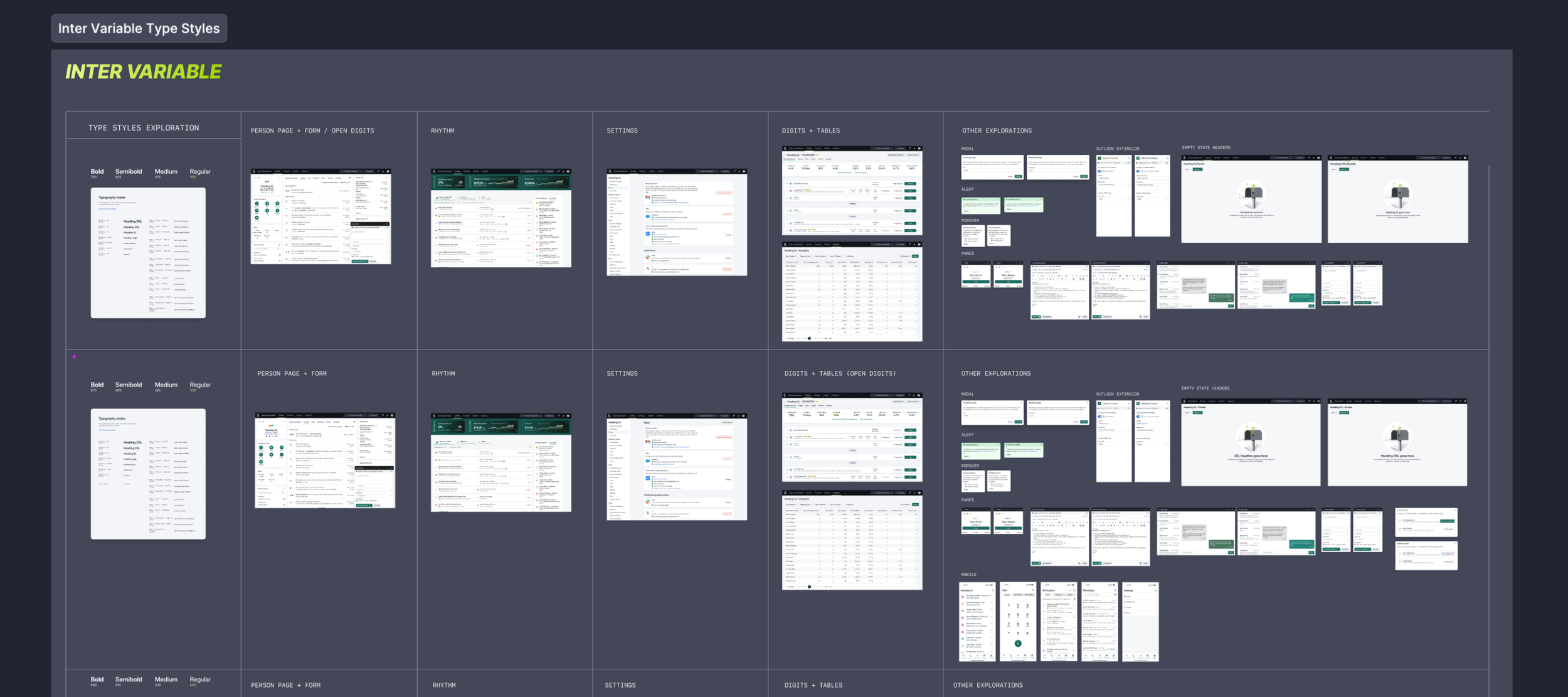Image resolution: width=1568 pixels, height=697 pixels.
Task: Click the small magenta star marker on canvas
Action: click(74, 357)
